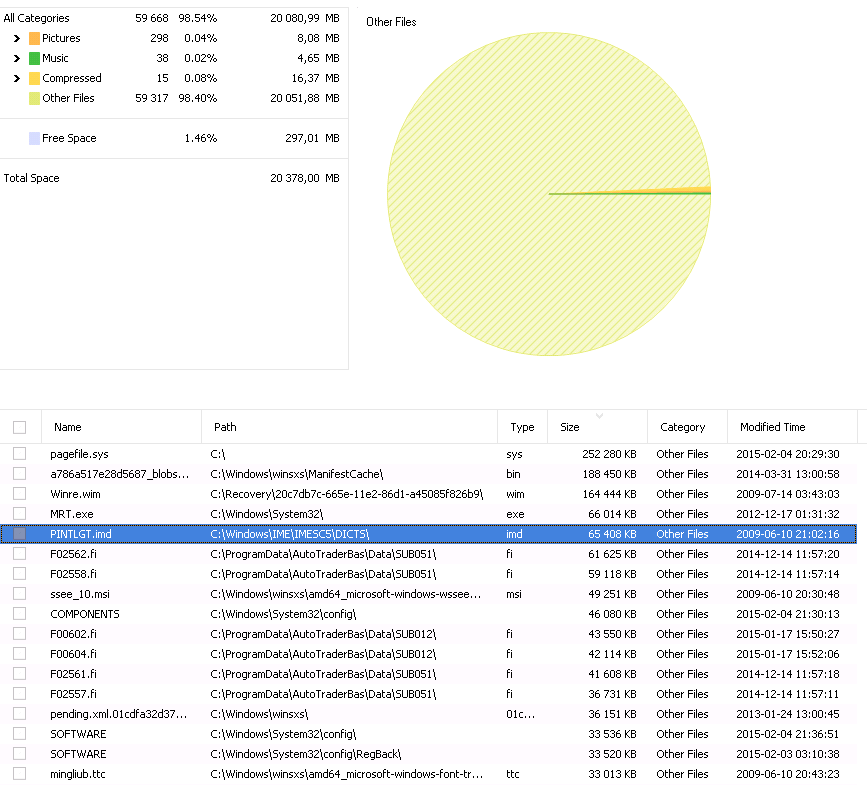Expand the Compressed category
867x785 pixels.
[x=17, y=78]
